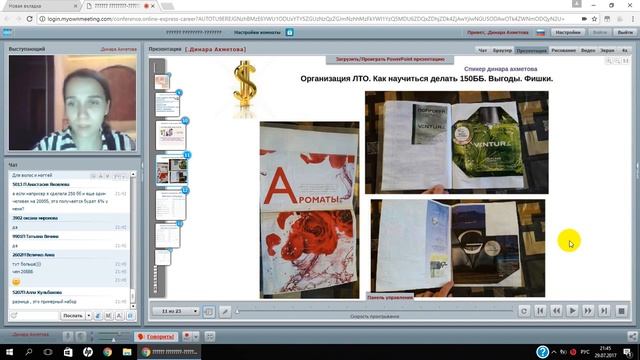Select slide thumbnail numbered 10

pyautogui.click(x=171, y=135)
